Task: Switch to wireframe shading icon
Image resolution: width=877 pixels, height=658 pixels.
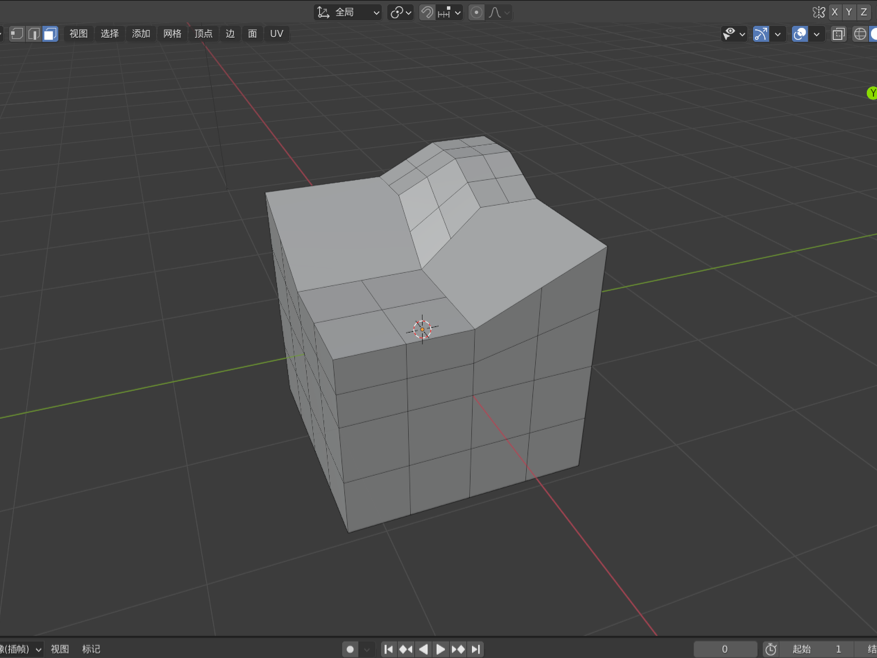Action: pos(860,33)
